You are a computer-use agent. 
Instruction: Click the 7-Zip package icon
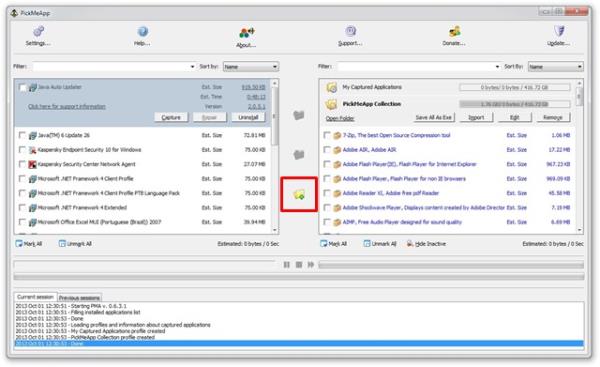tap(337, 135)
